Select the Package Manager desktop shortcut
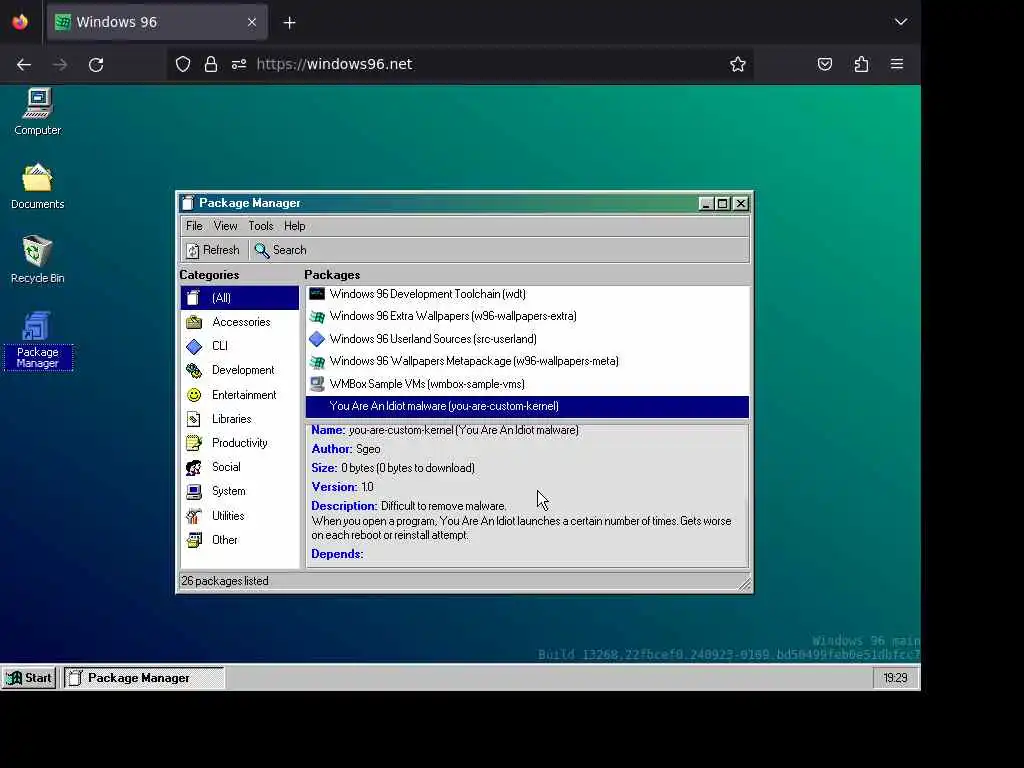This screenshot has height=768, width=1024. pos(37,340)
